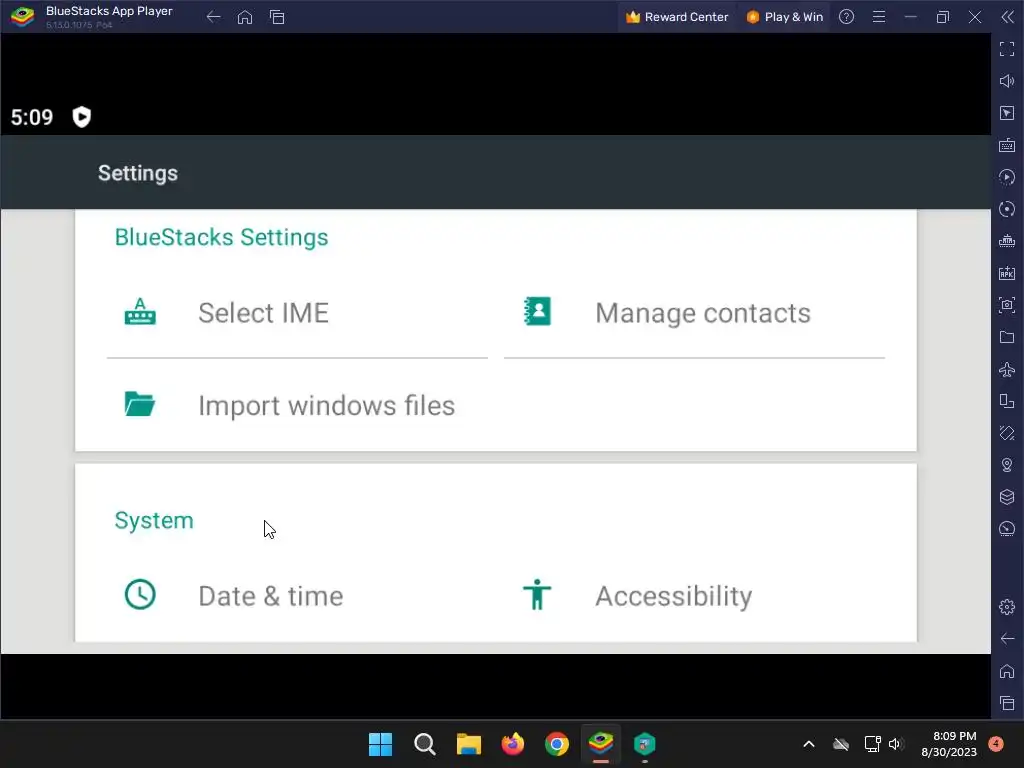The image size is (1024, 768).
Task: Click the Play & Win button
Action: point(784,17)
